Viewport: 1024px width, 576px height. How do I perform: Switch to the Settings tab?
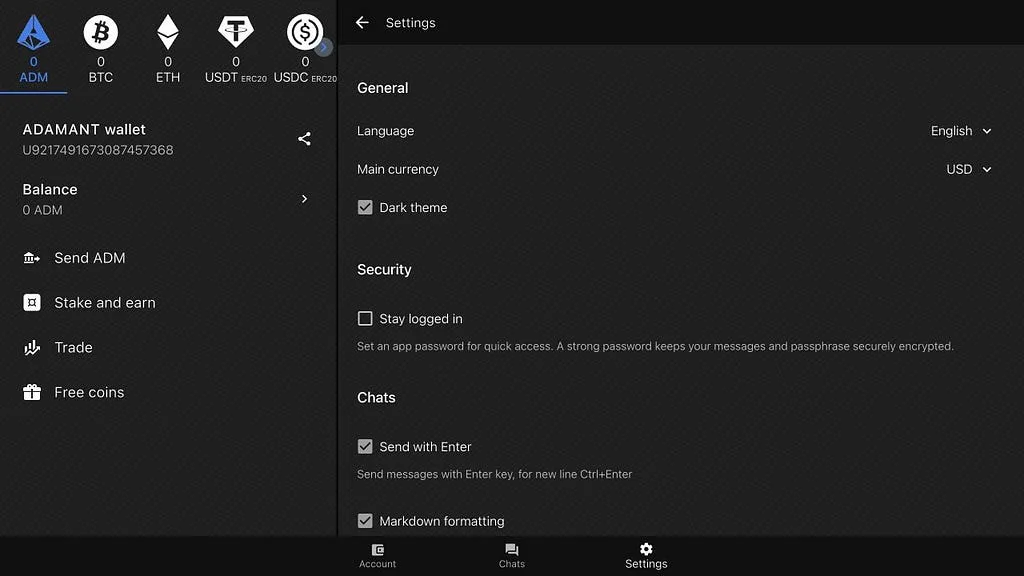tap(646, 556)
